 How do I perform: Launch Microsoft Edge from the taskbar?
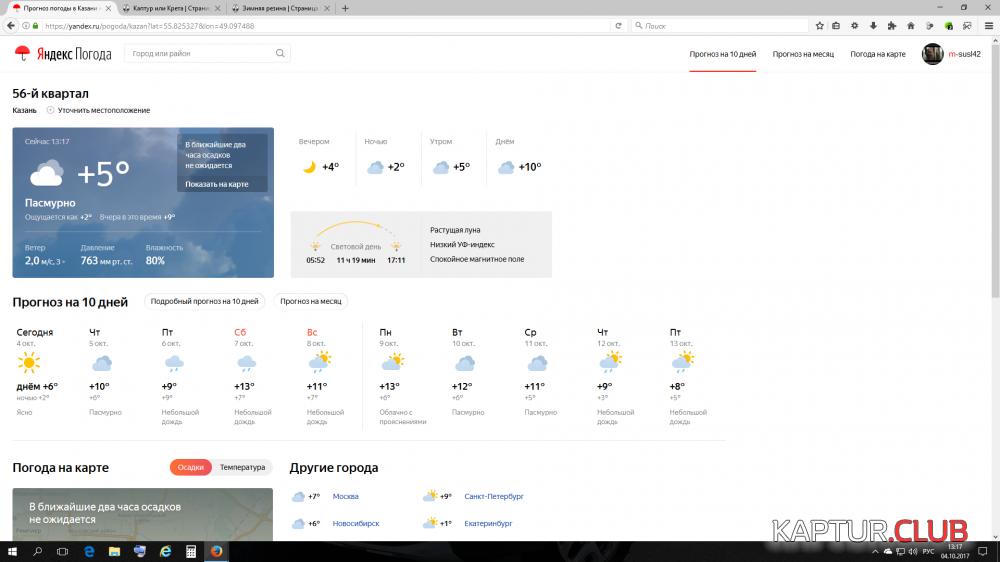(89, 551)
